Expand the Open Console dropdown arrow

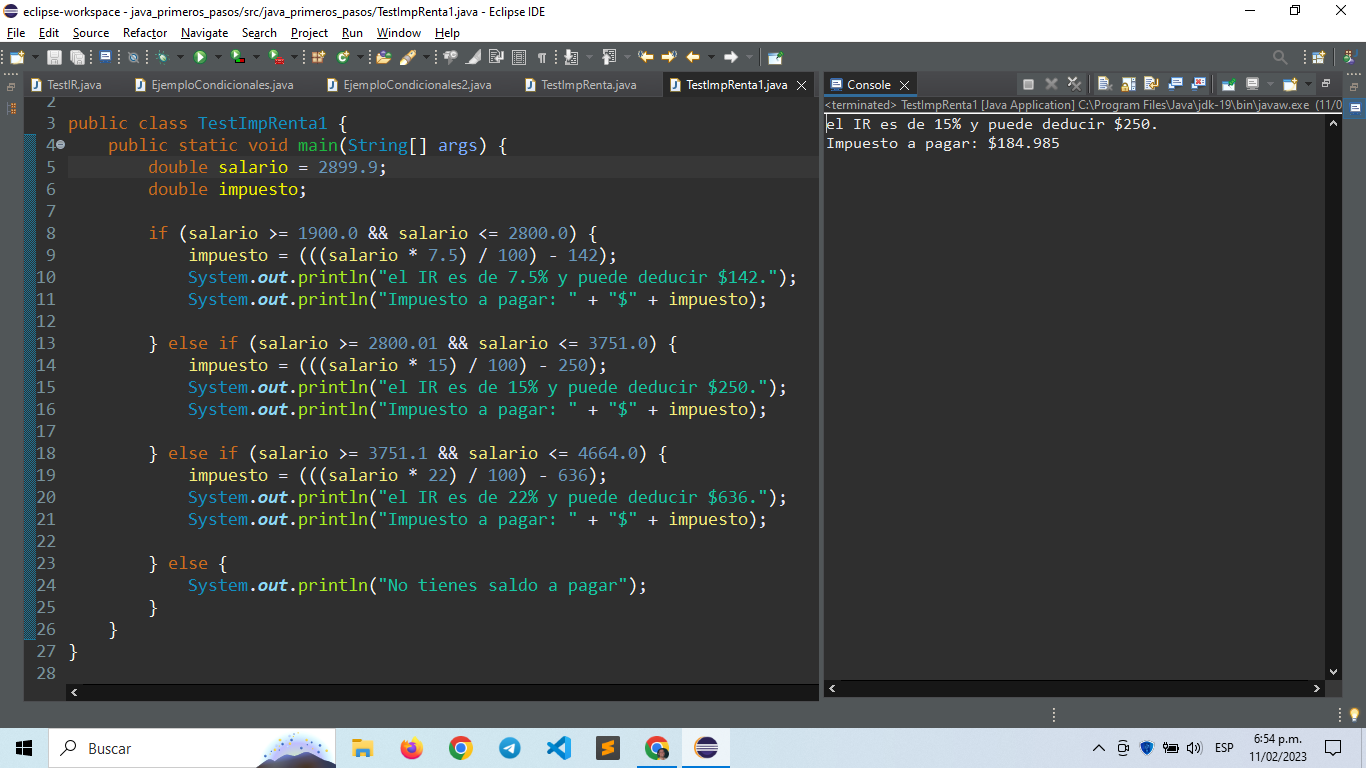click(1308, 84)
